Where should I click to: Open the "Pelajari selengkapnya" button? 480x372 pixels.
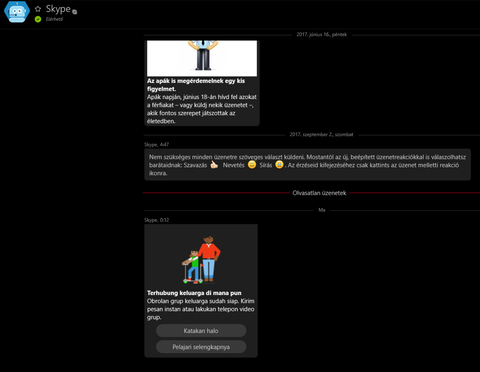point(201,347)
